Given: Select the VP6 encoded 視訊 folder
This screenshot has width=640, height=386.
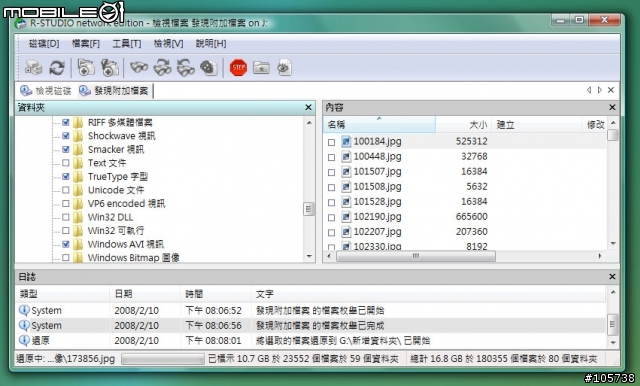Looking at the screenshot, I should (127, 204).
